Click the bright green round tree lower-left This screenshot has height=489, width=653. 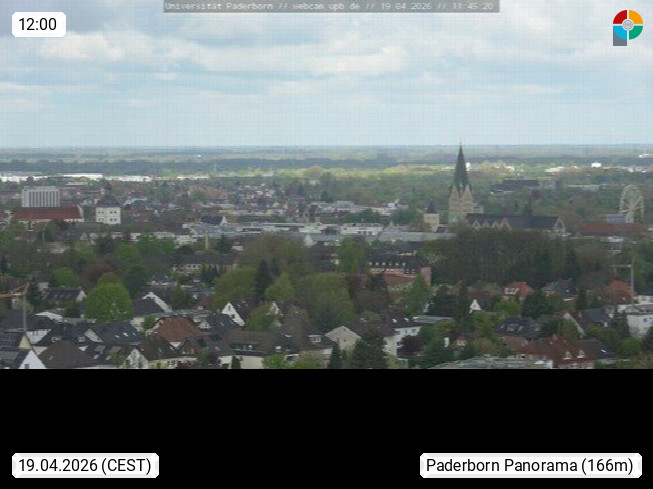pyautogui.click(x=108, y=302)
